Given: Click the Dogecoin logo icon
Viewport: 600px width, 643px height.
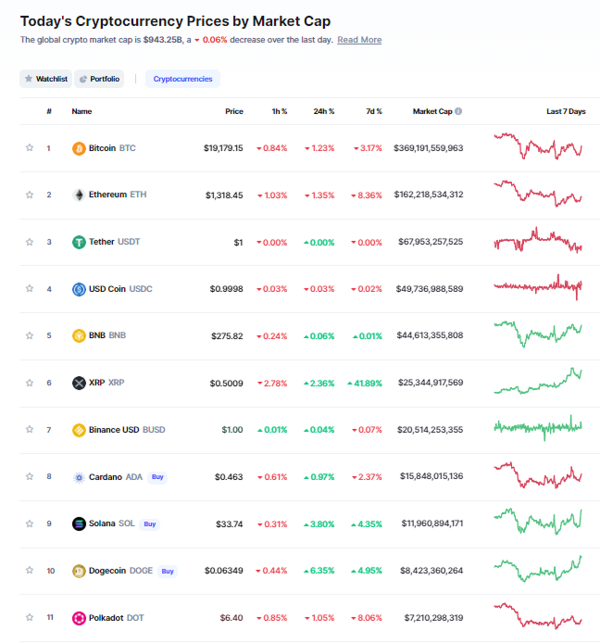Looking at the screenshot, I should 79,570.
